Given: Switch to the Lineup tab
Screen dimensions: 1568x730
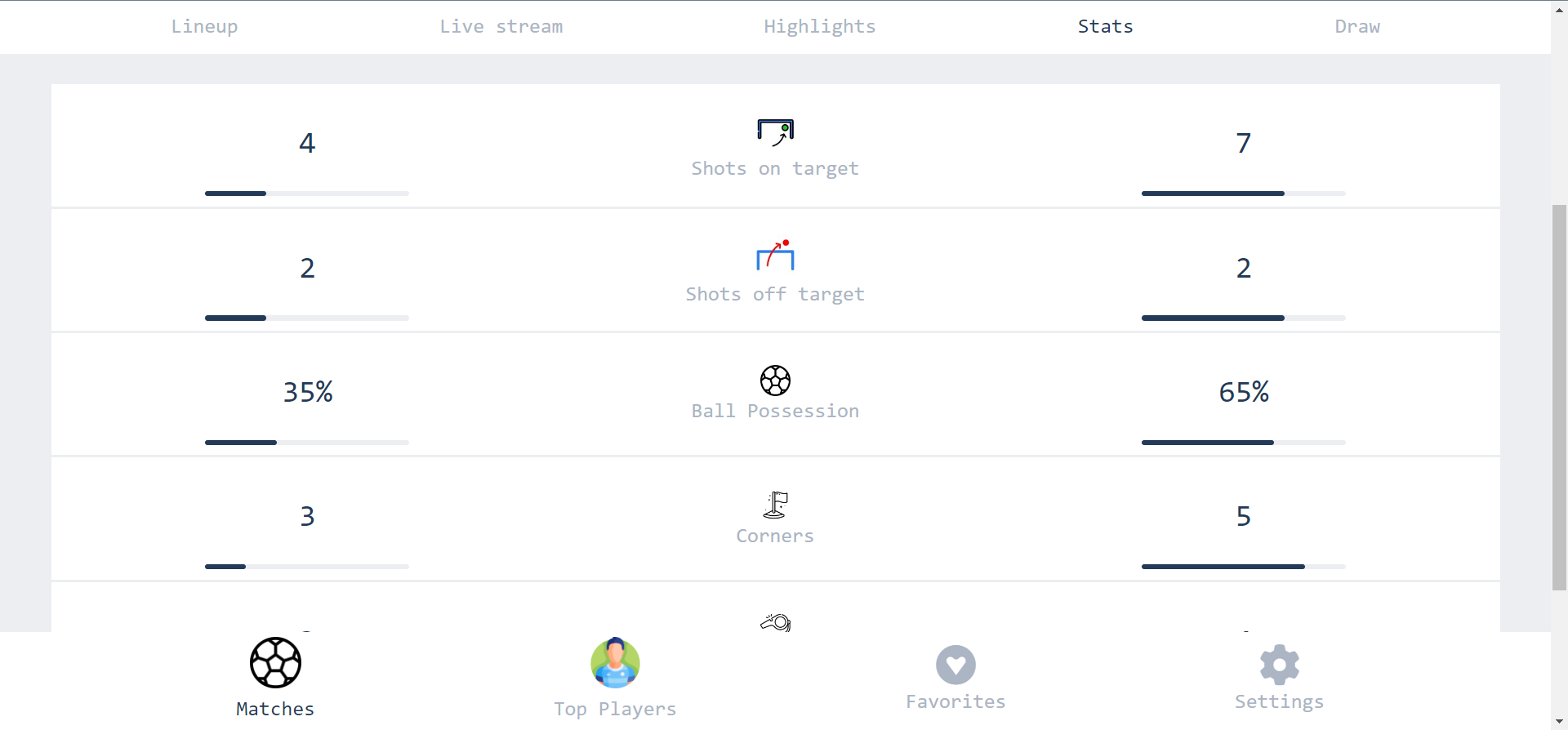Looking at the screenshot, I should pyautogui.click(x=204, y=27).
